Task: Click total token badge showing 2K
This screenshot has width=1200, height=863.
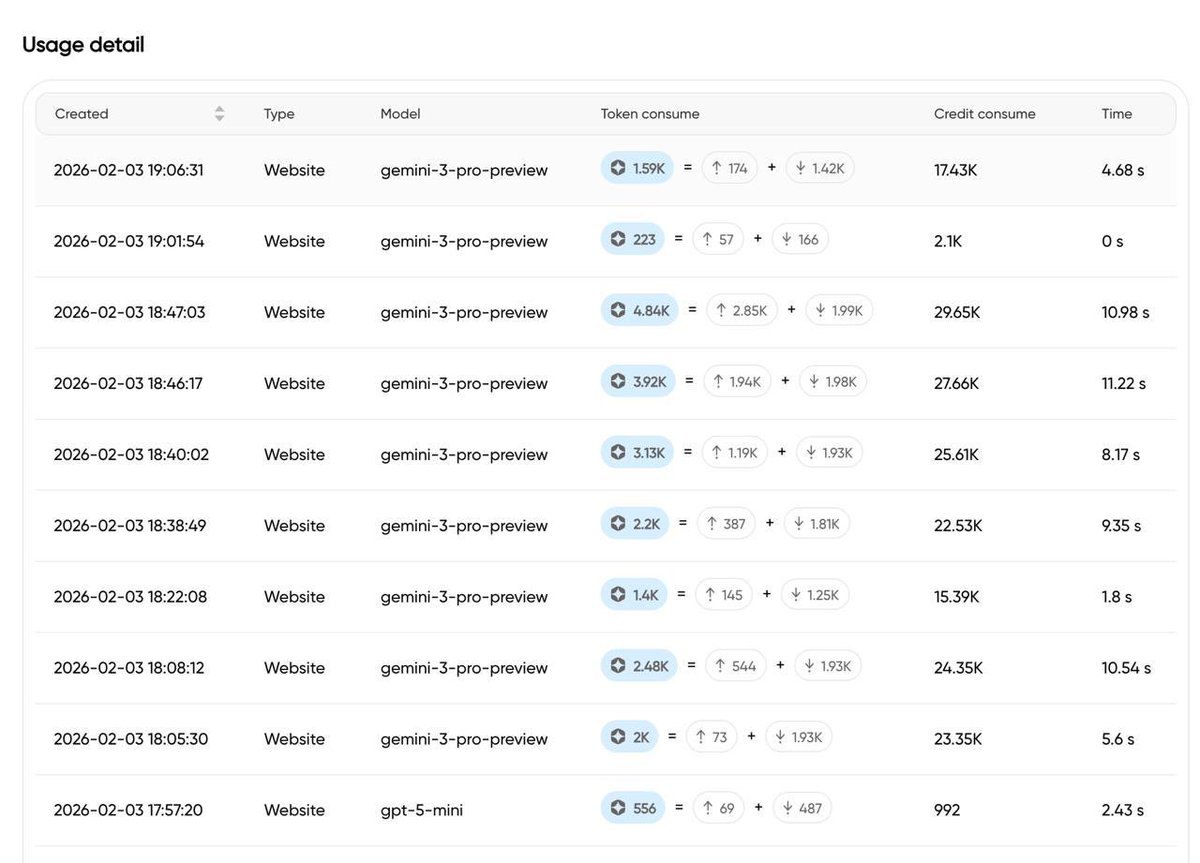Action: 630,737
